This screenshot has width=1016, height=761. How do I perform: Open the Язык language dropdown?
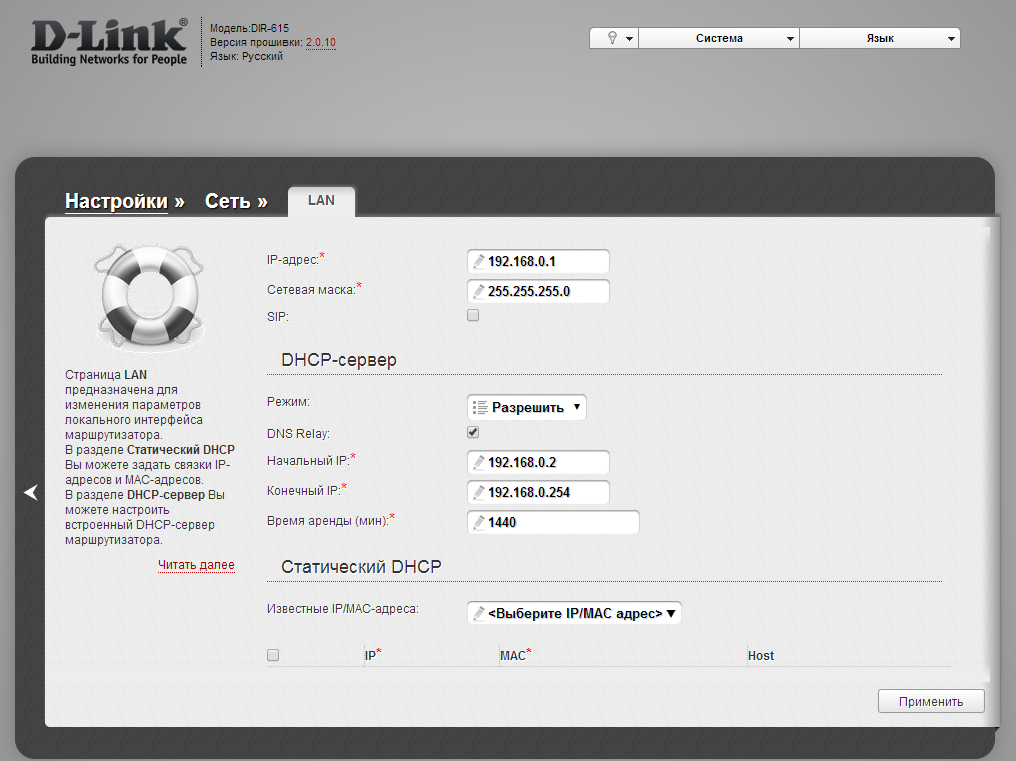880,38
